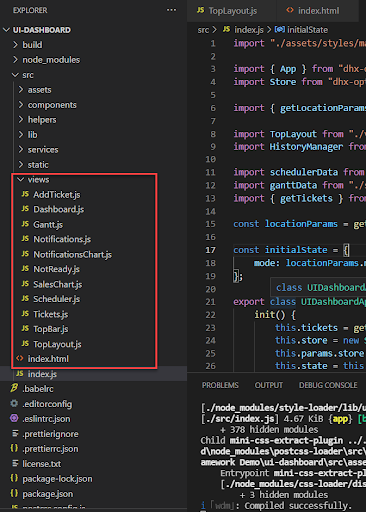Click the braces icon of package-lock.json

pyautogui.click(x=14, y=478)
